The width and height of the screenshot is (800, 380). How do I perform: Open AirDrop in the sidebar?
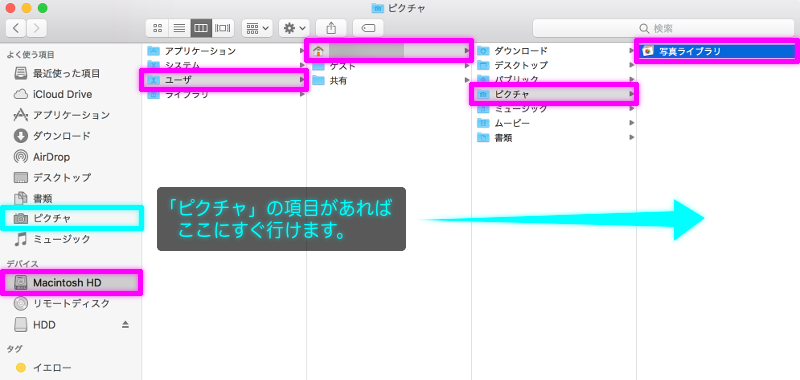71,157
